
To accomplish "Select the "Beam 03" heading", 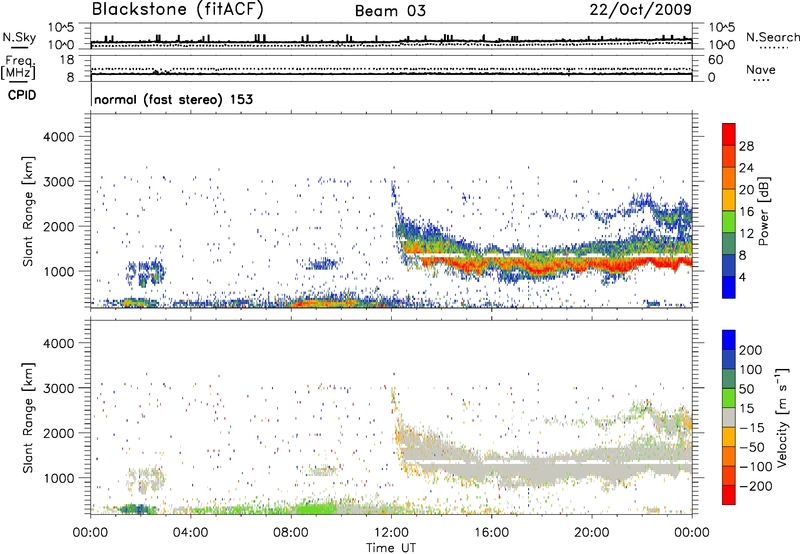I will tap(390, 11).
